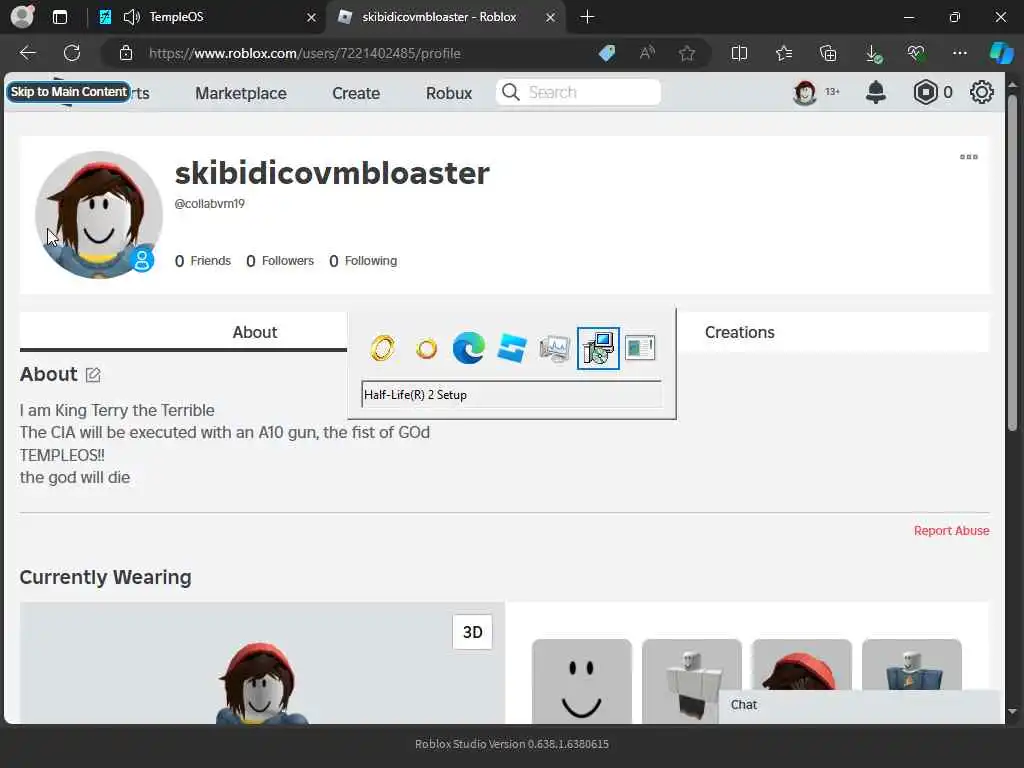The width and height of the screenshot is (1024, 768).
Task: View the 0 Following list
Action: click(363, 261)
